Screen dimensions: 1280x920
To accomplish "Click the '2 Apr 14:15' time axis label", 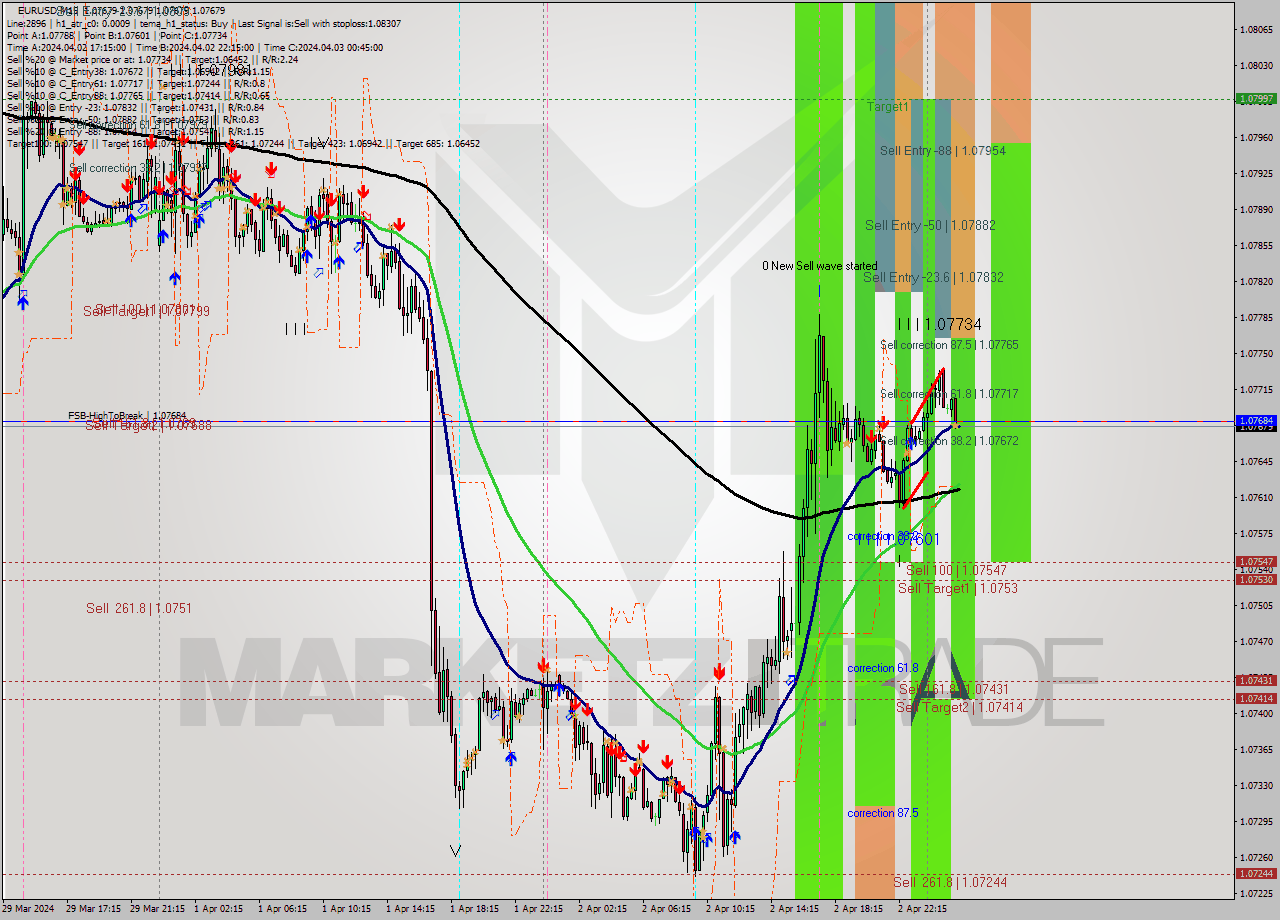I will click(796, 909).
